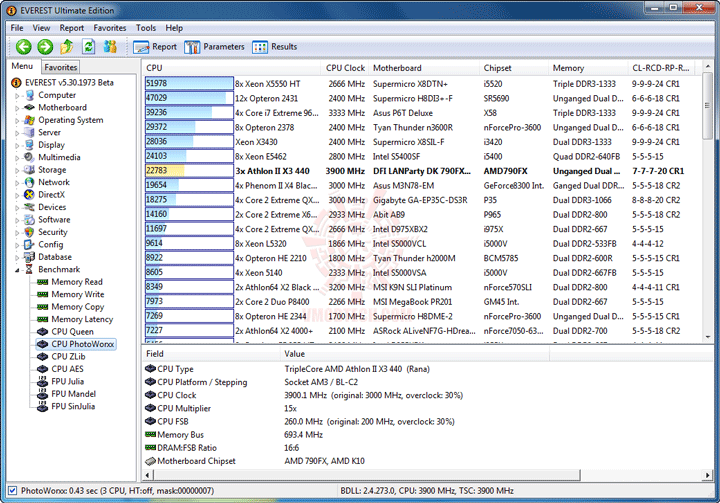Screen dimensions: 720x503
Task: Expand the Operating System tree node
Action: 17,120
